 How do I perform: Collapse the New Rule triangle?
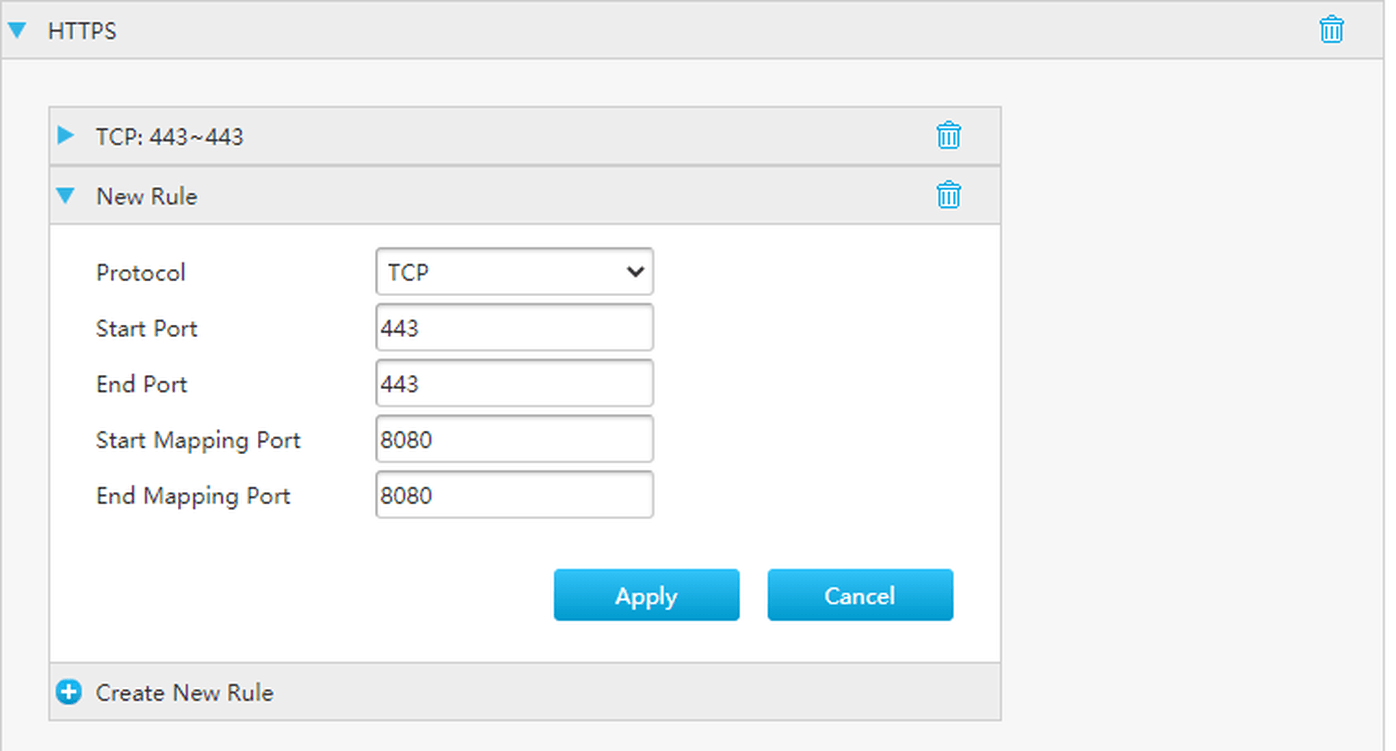click(x=66, y=196)
